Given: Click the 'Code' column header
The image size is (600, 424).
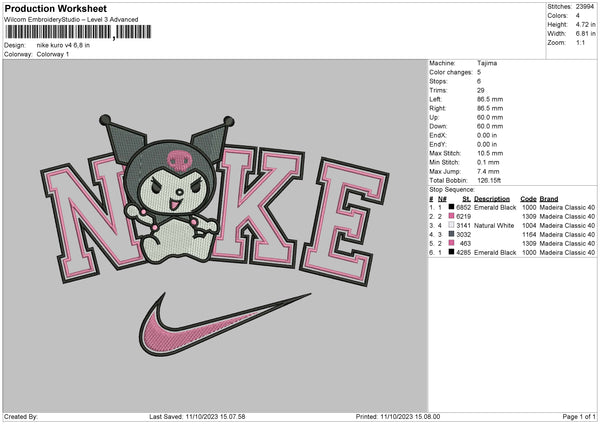Looking at the screenshot, I should [528, 199].
